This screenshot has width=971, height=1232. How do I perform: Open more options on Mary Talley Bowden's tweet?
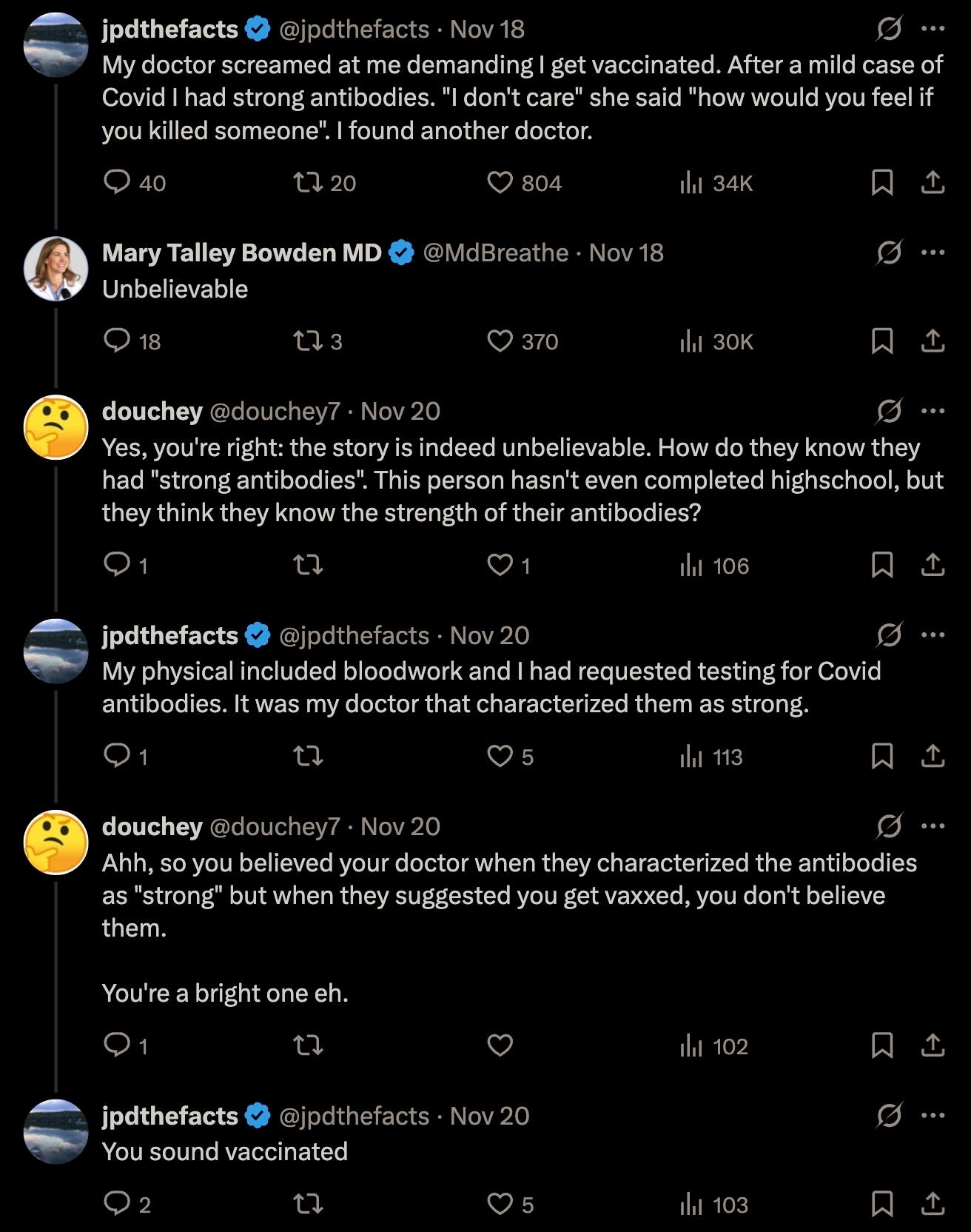(933, 252)
